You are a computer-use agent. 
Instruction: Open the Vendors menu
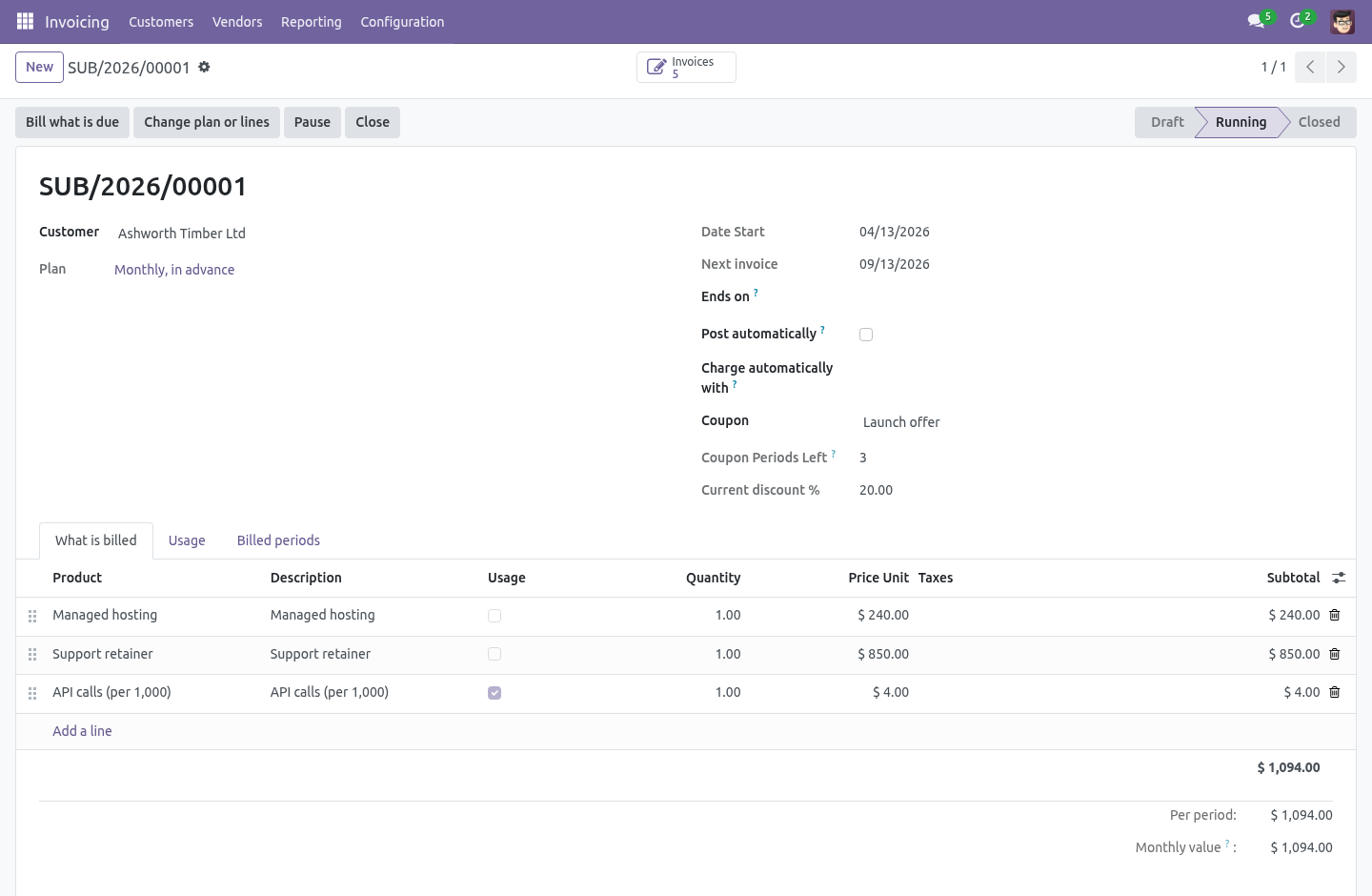tap(237, 22)
